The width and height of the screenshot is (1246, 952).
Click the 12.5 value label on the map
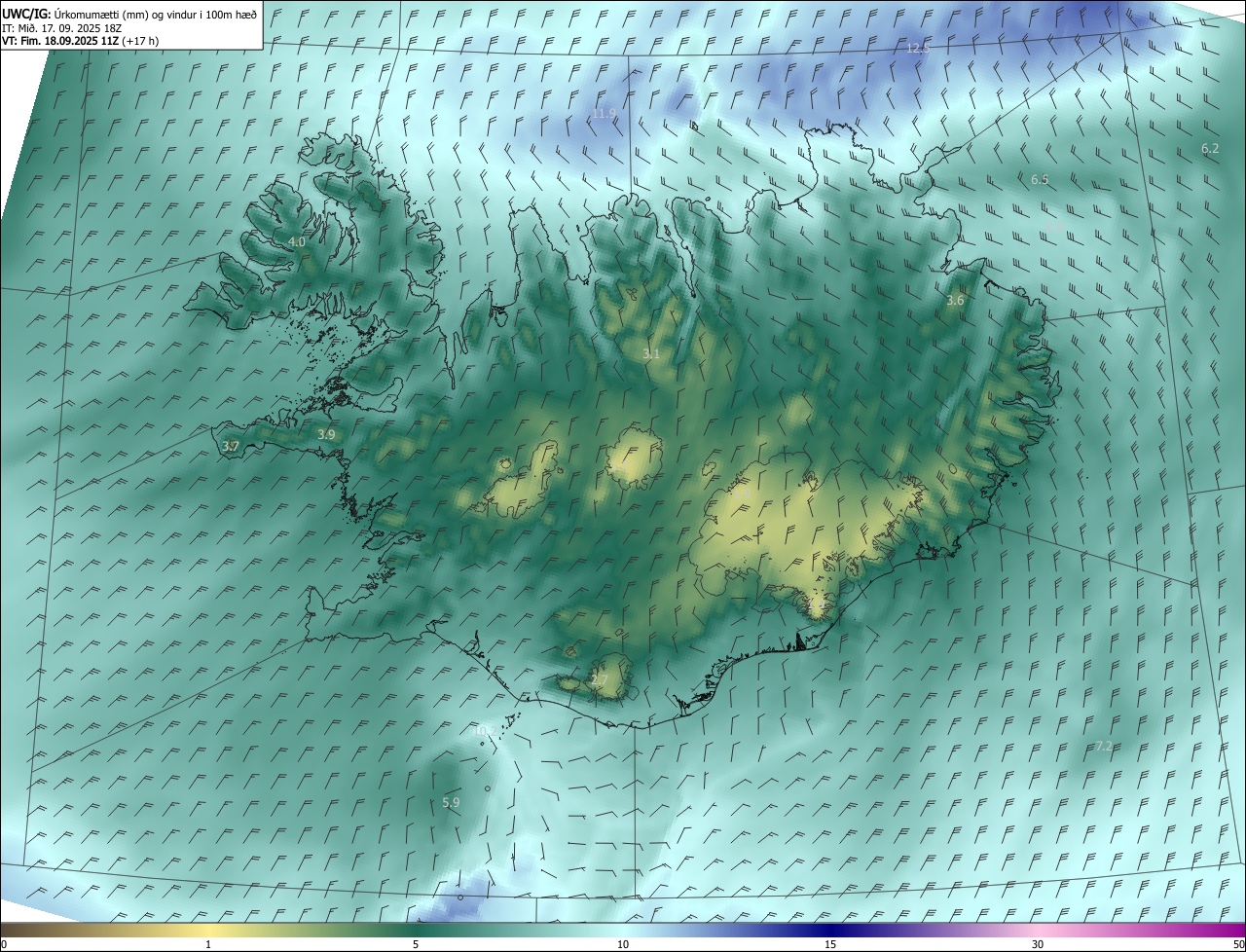tap(918, 48)
